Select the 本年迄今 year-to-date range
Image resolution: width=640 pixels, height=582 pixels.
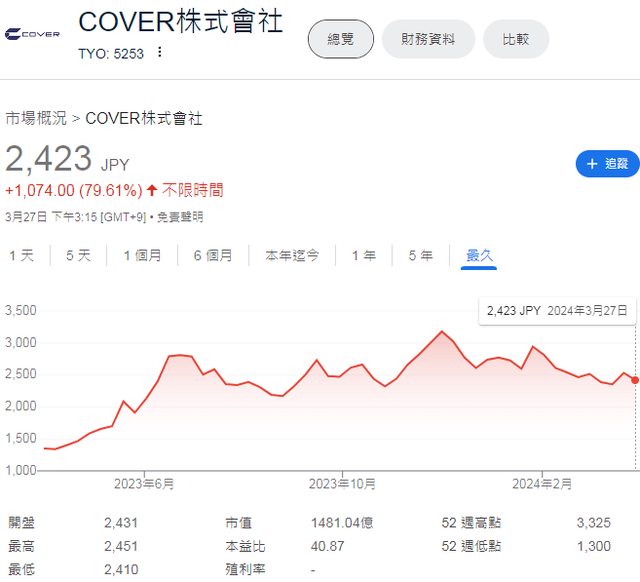pos(292,255)
